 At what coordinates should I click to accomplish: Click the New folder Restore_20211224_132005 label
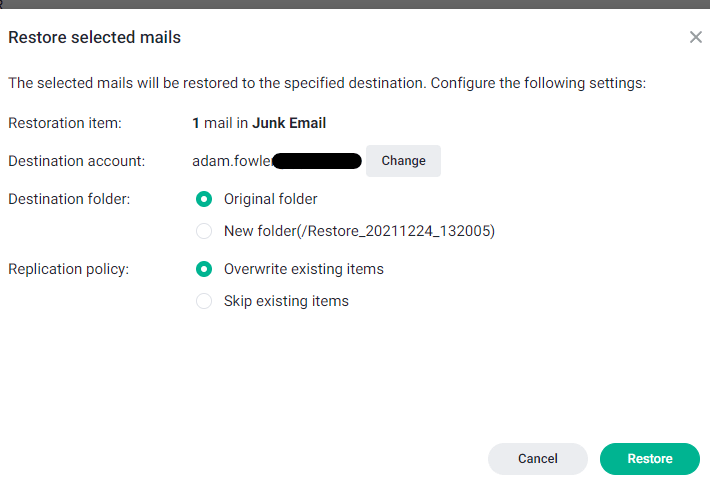360,231
